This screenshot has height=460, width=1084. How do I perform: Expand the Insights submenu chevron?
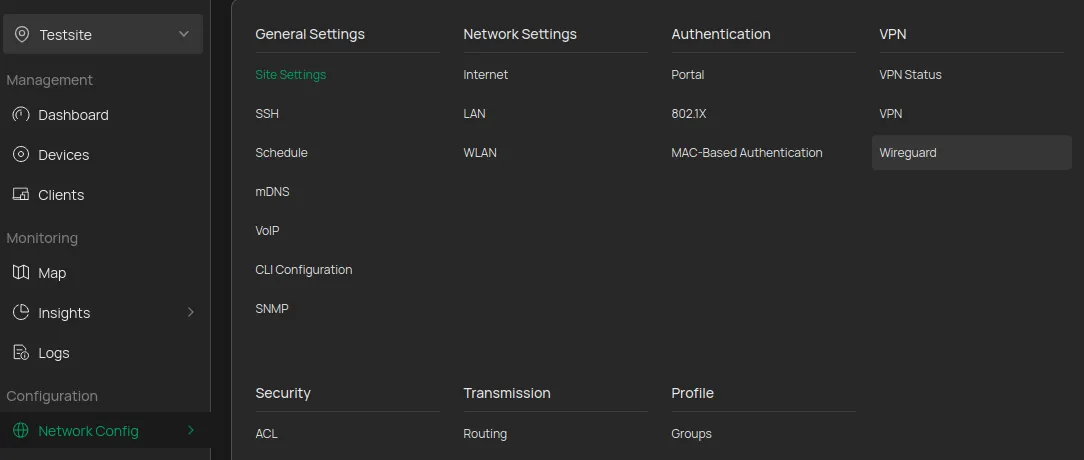click(191, 313)
